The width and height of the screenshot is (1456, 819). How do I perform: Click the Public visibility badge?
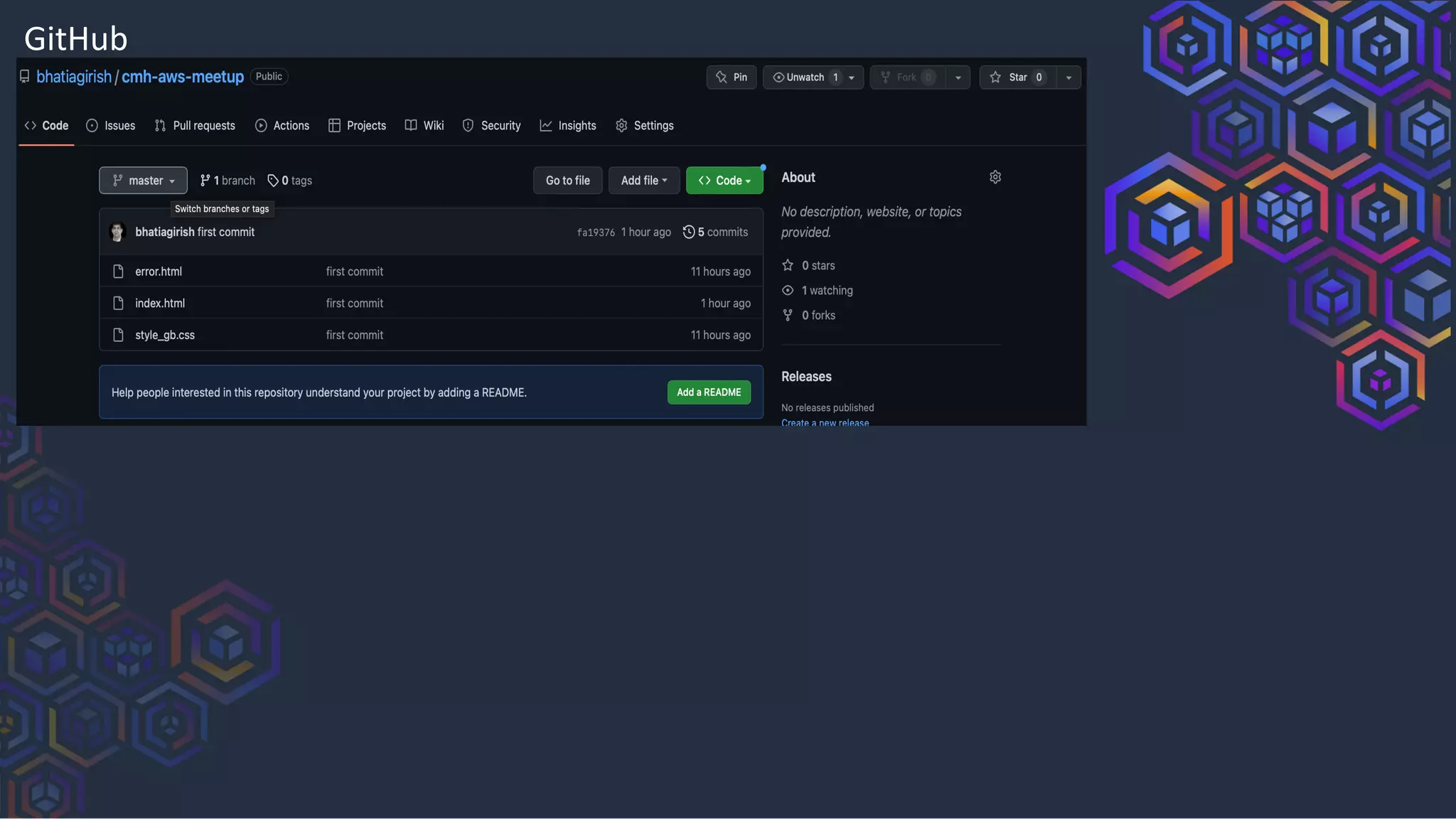(269, 77)
